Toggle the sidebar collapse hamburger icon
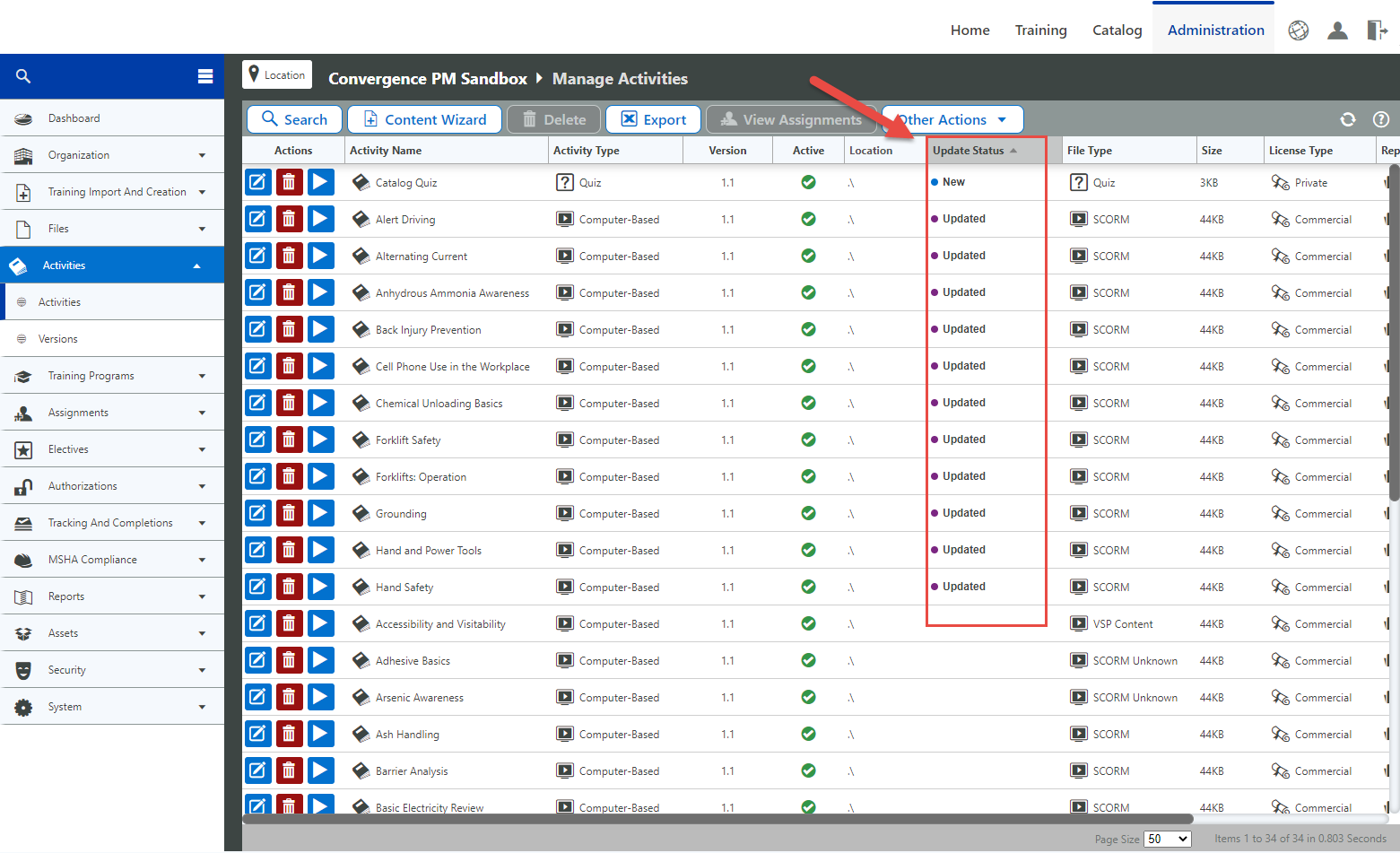 click(x=204, y=75)
